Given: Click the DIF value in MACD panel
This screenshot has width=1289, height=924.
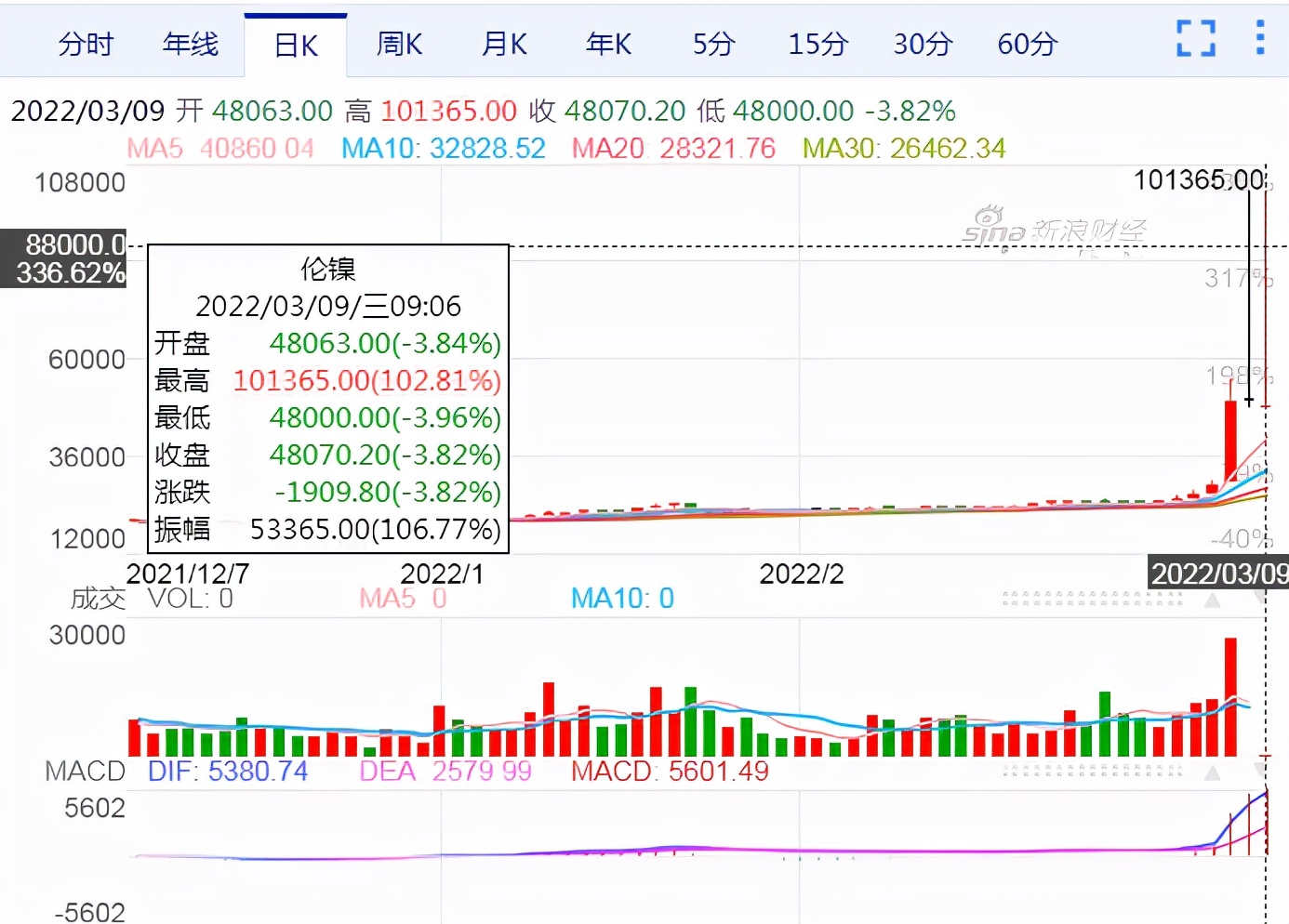Looking at the screenshot, I should tap(226, 771).
